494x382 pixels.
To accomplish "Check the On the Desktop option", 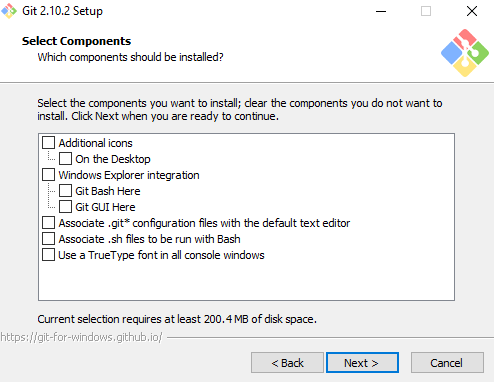I will click(x=65, y=159).
